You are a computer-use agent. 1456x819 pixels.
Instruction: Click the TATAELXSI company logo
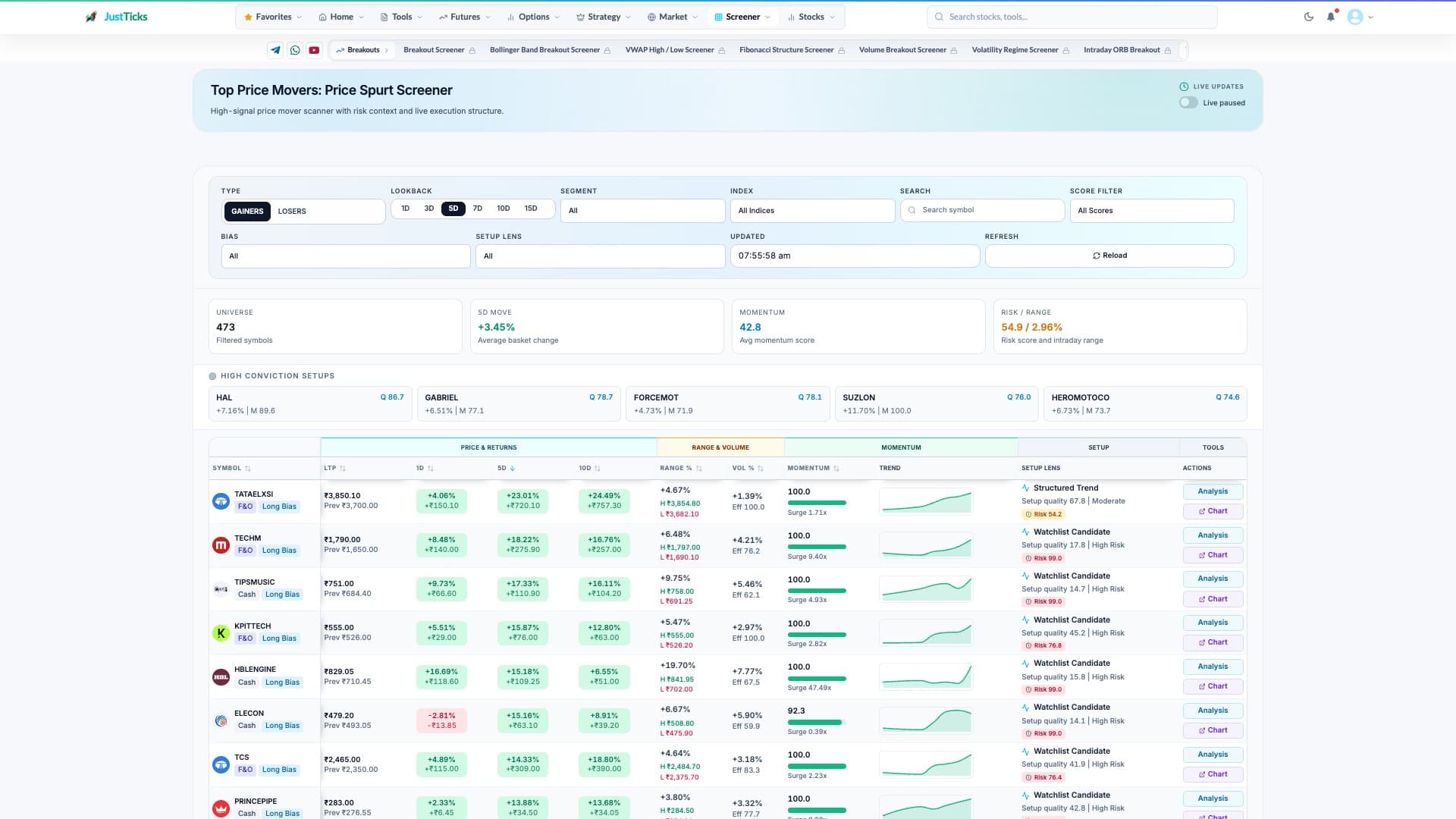(x=221, y=500)
